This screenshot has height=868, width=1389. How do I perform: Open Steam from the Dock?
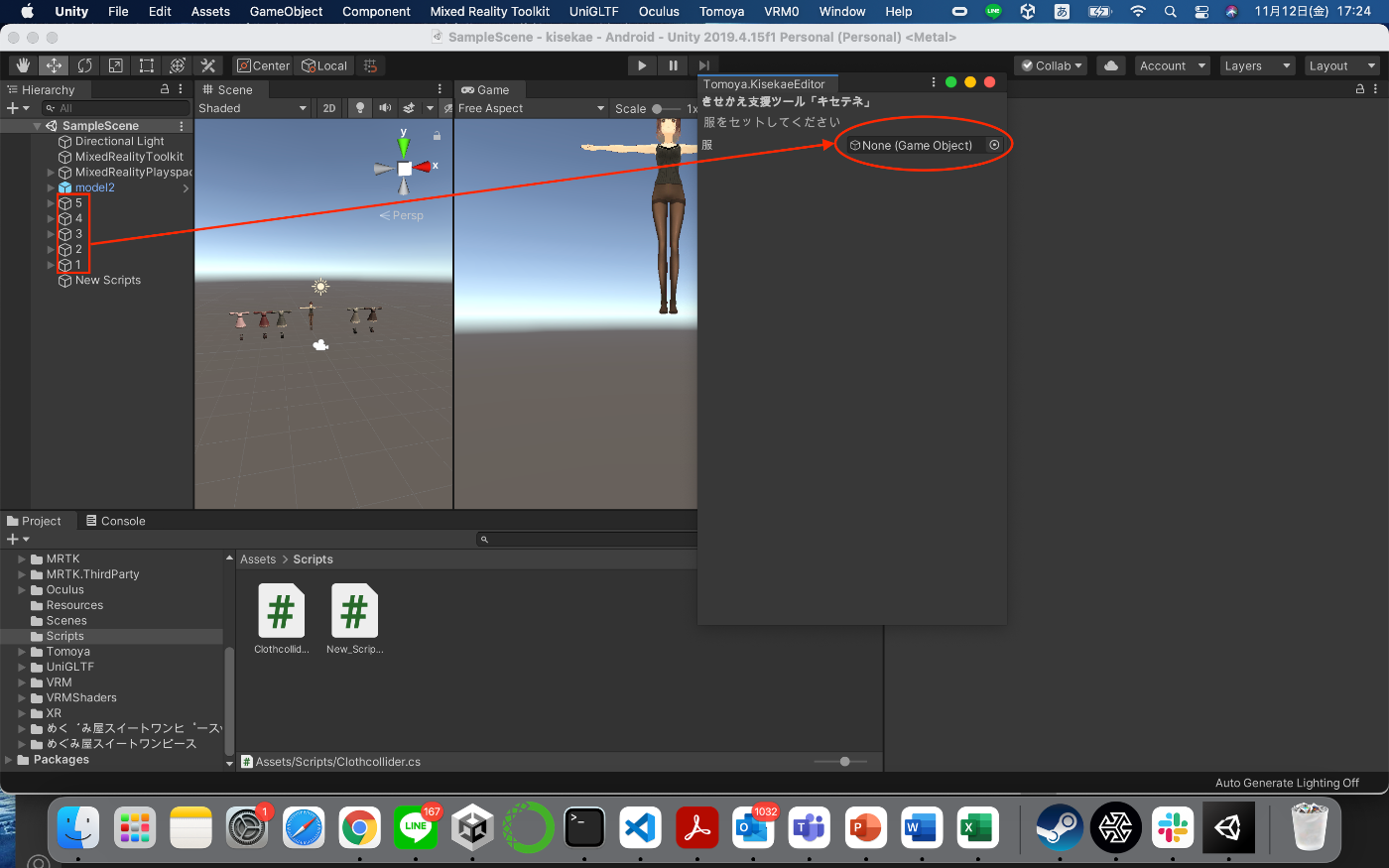pos(1060,827)
